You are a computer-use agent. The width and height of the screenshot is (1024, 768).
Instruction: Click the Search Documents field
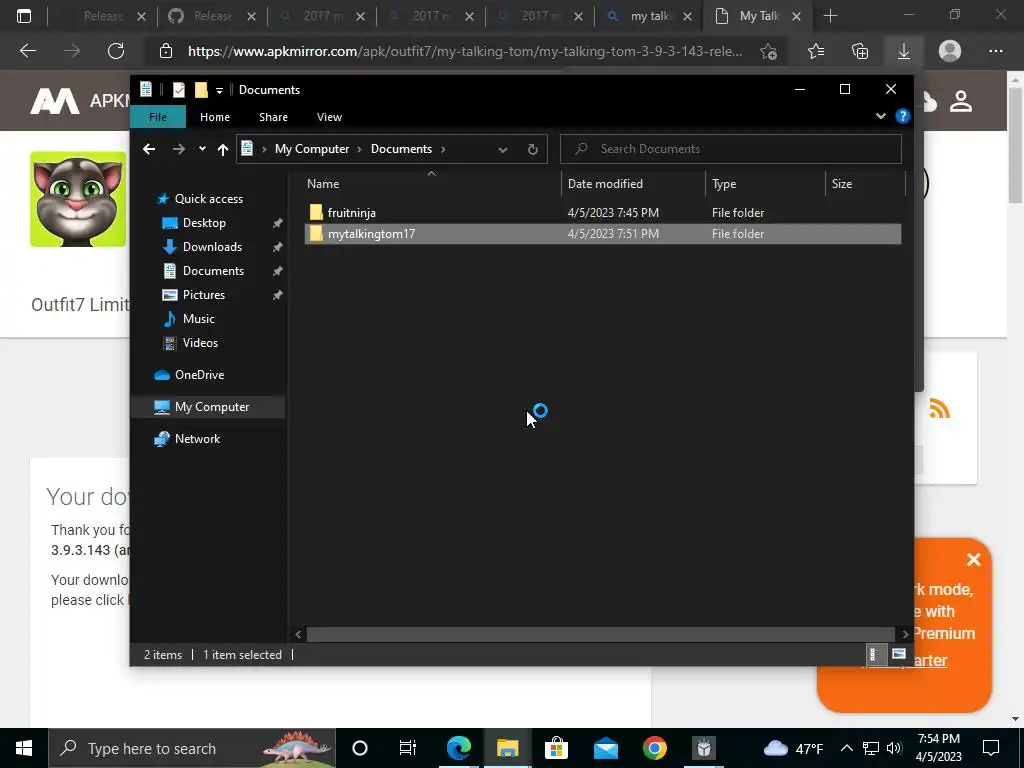(x=731, y=149)
